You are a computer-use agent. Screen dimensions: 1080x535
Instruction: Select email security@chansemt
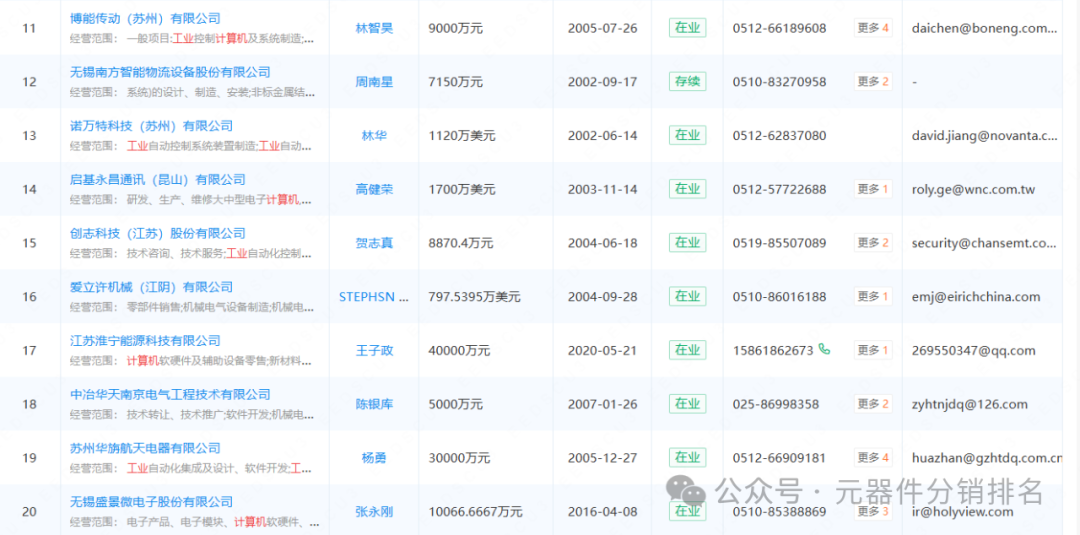[984, 243]
